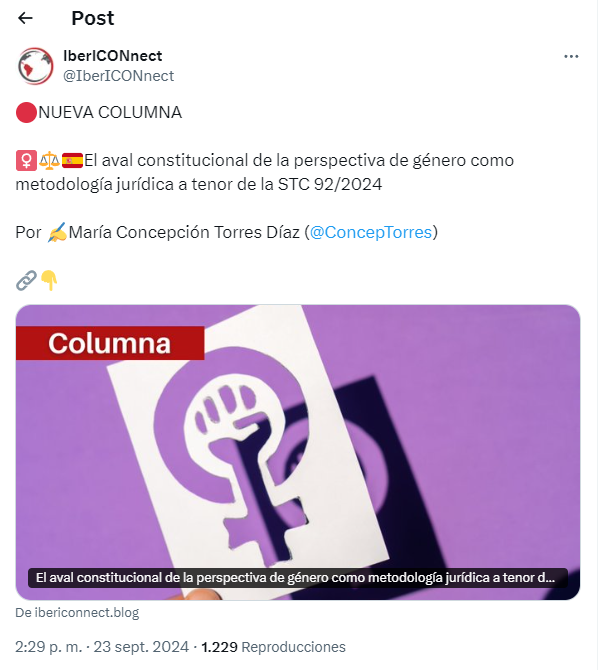Viewport: 606px width, 670px height.
Task: Open the IberICONnect globe profile avatar
Action: point(35,66)
